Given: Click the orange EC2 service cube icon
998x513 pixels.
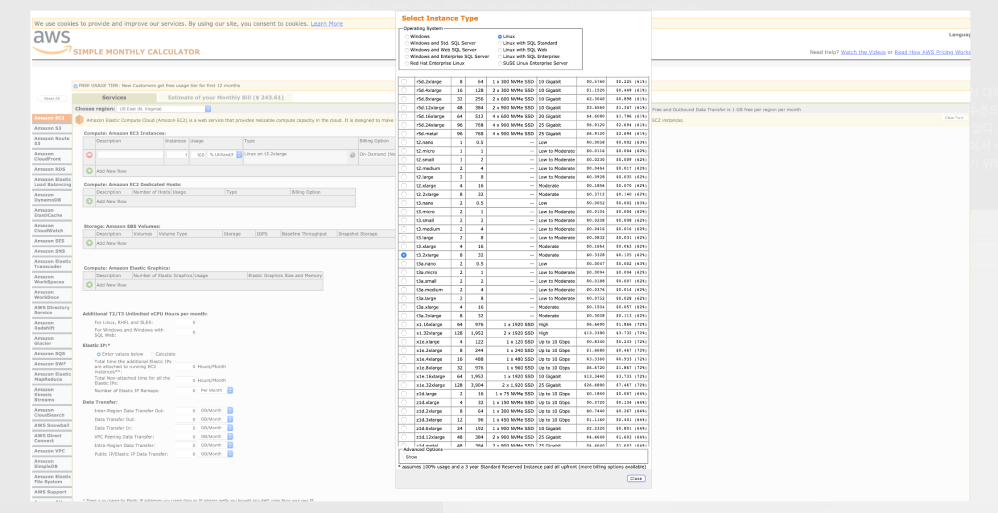Looking at the screenshot, I should 79,120.
